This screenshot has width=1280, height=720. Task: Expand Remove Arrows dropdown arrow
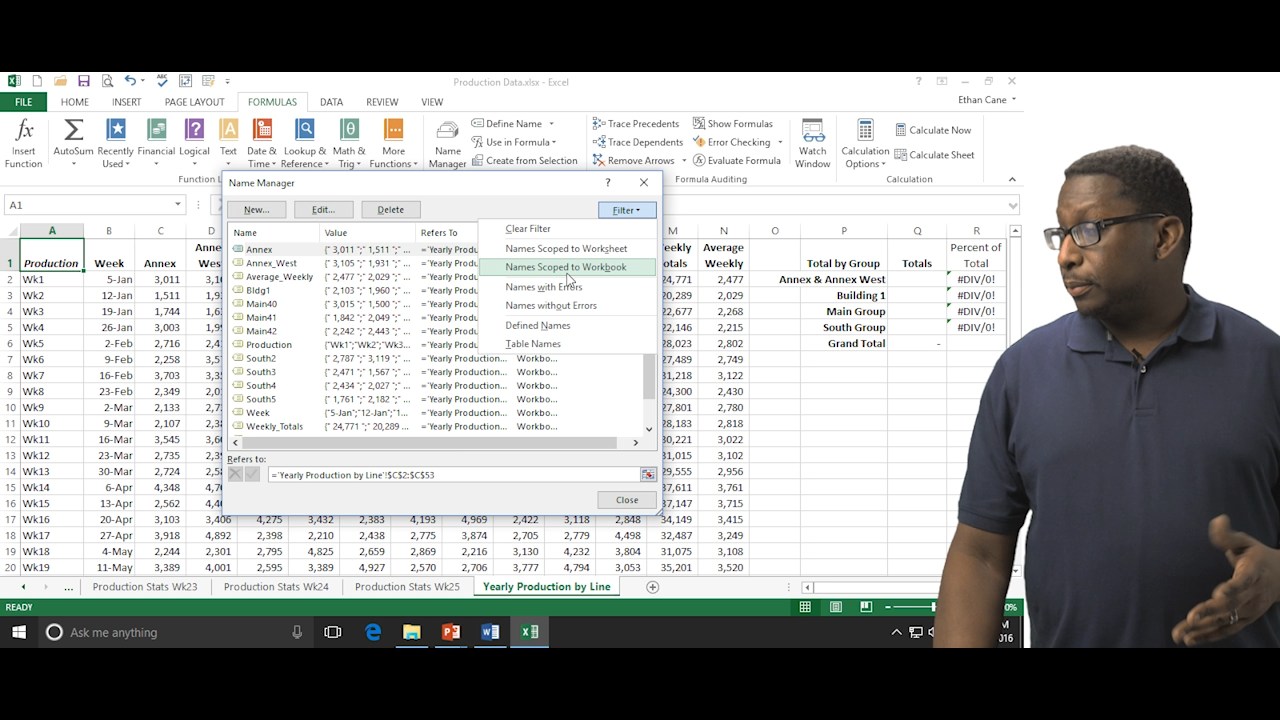pos(684,160)
